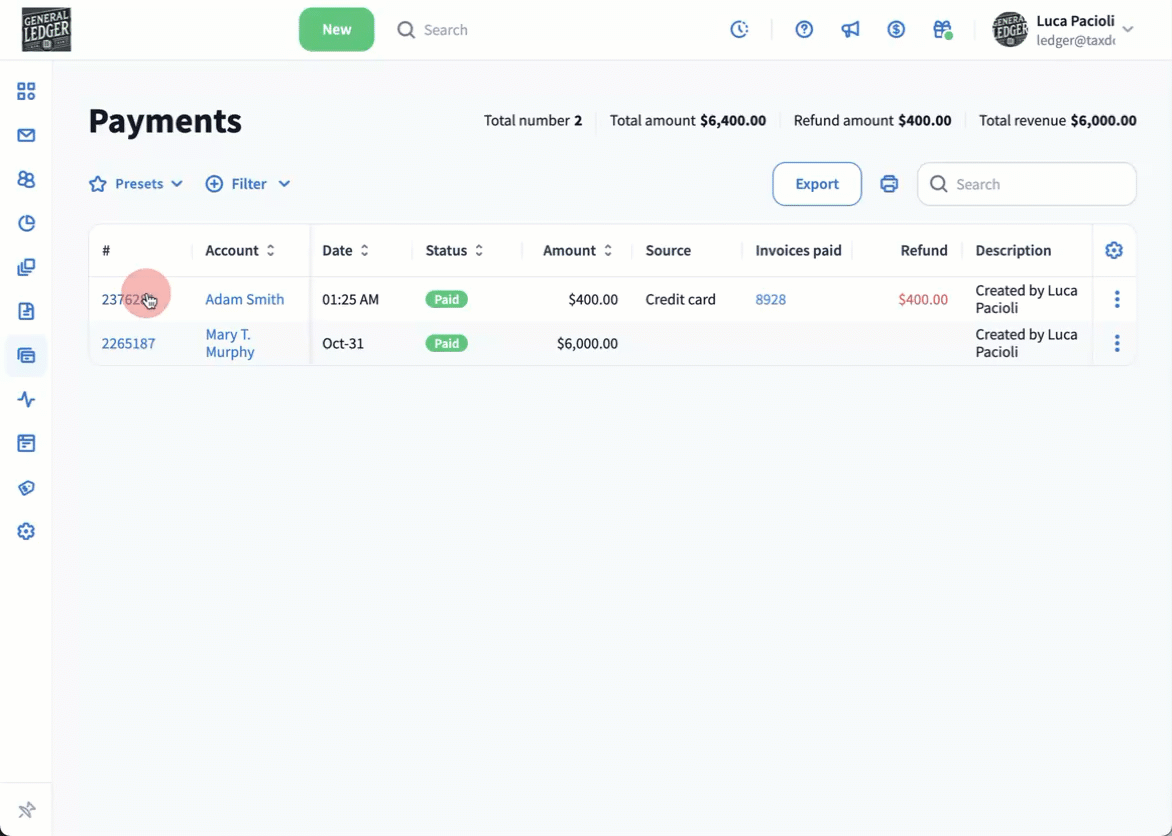The width and height of the screenshot is (1172, 836).
Task: Open the Adam Smith account link
Action: click(244, 299)
